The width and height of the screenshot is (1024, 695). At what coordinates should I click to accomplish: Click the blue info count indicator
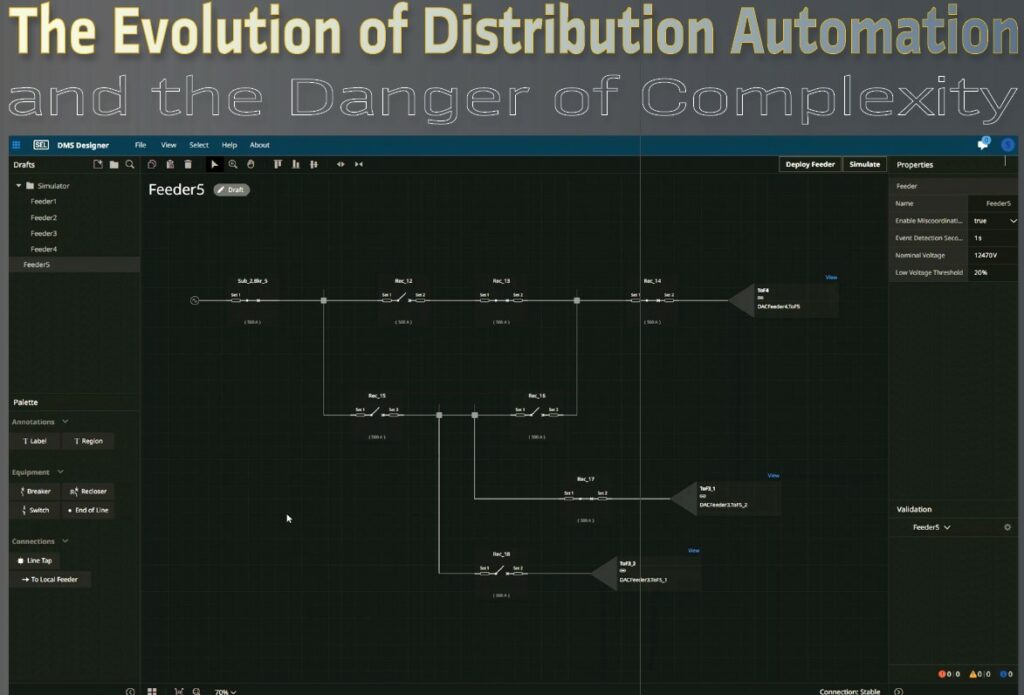point(1006,674)
